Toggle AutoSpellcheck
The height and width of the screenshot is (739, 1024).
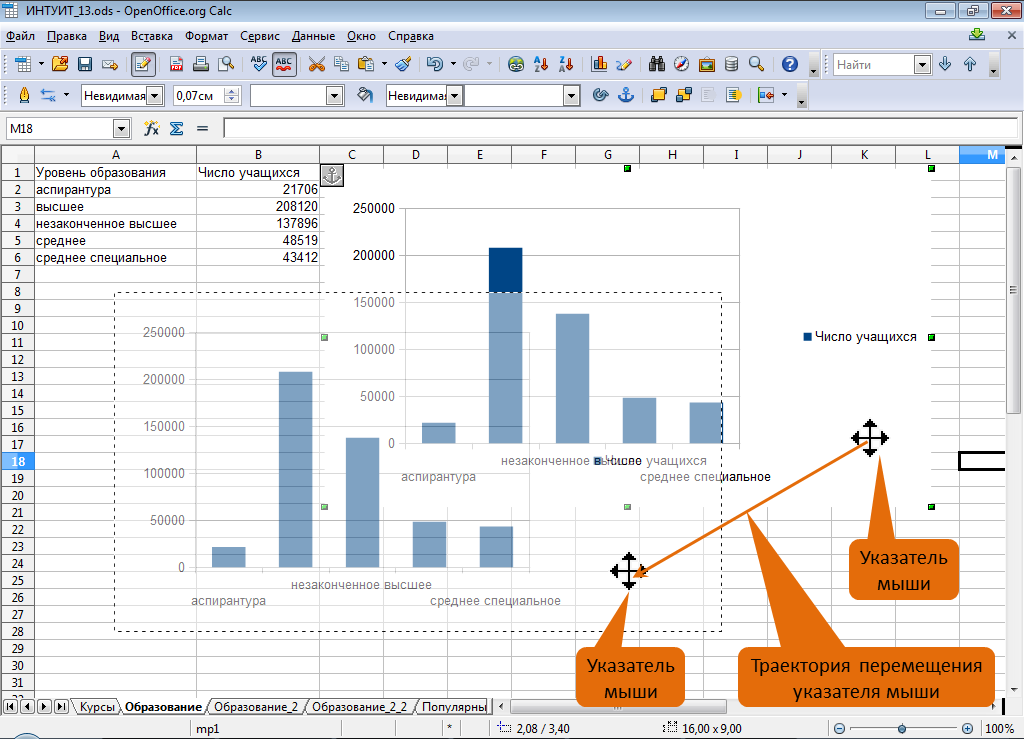[284, 64]
